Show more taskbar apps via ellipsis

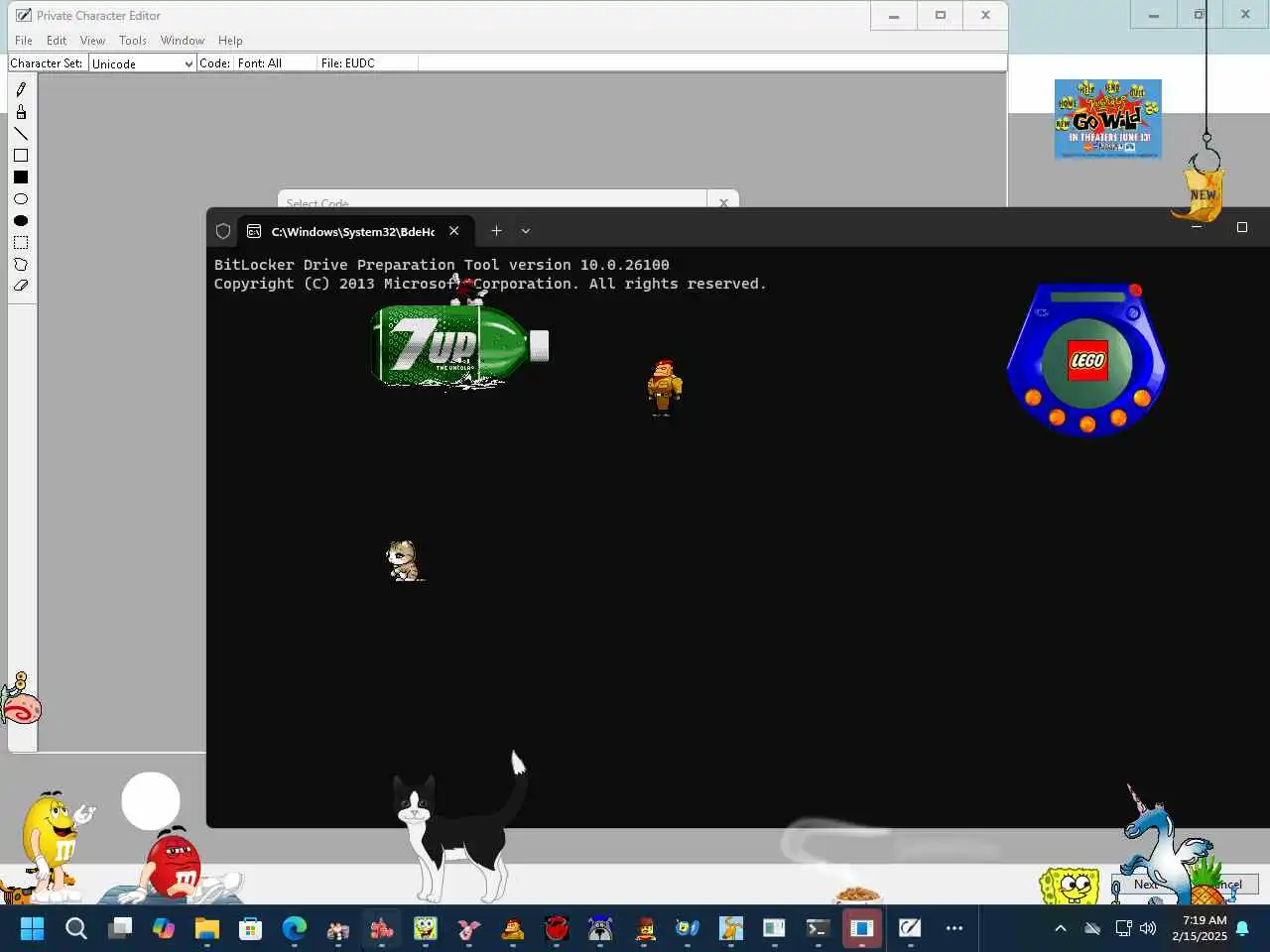[954, 928]
